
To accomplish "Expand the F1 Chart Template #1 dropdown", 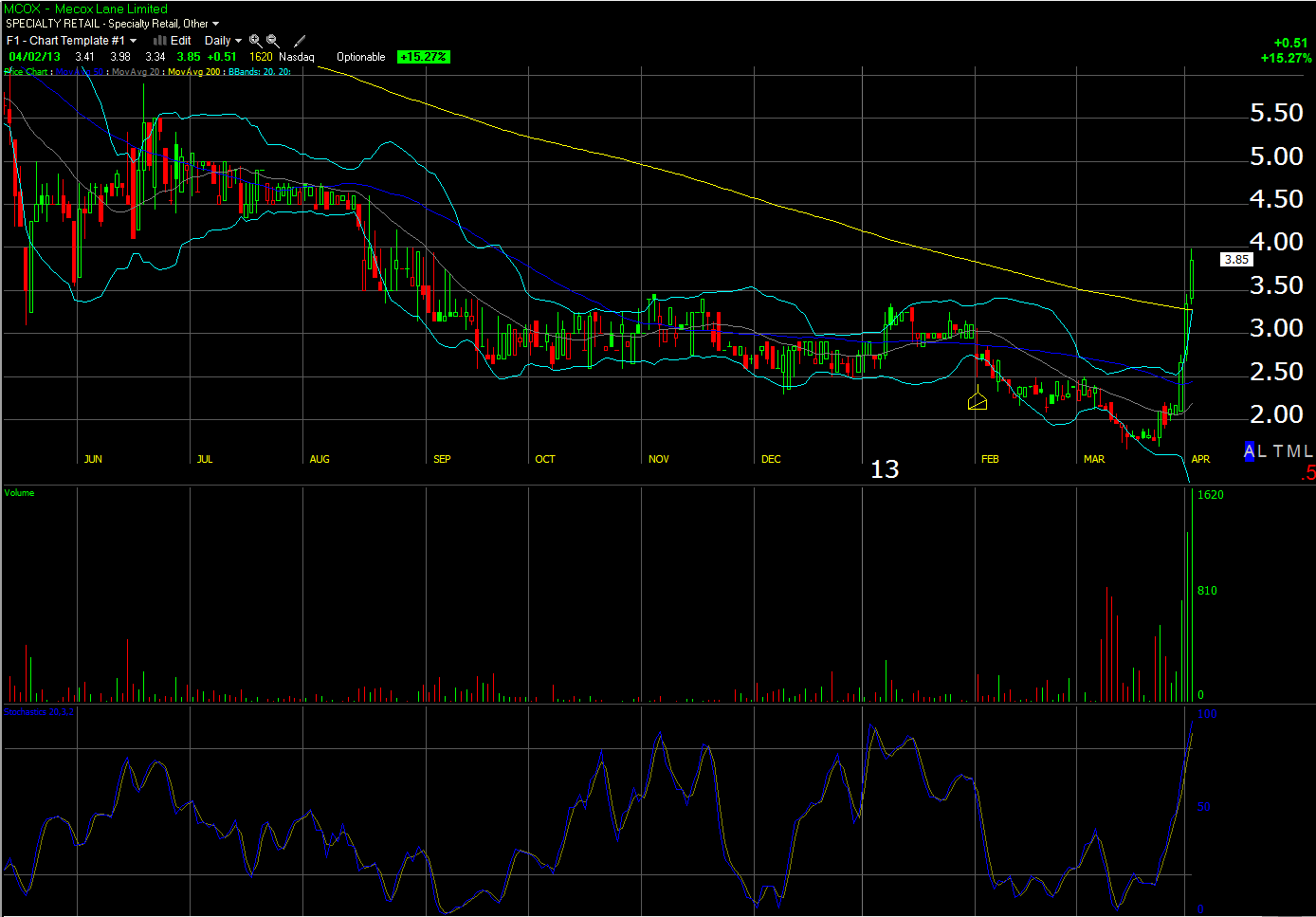I will [133, 41].
